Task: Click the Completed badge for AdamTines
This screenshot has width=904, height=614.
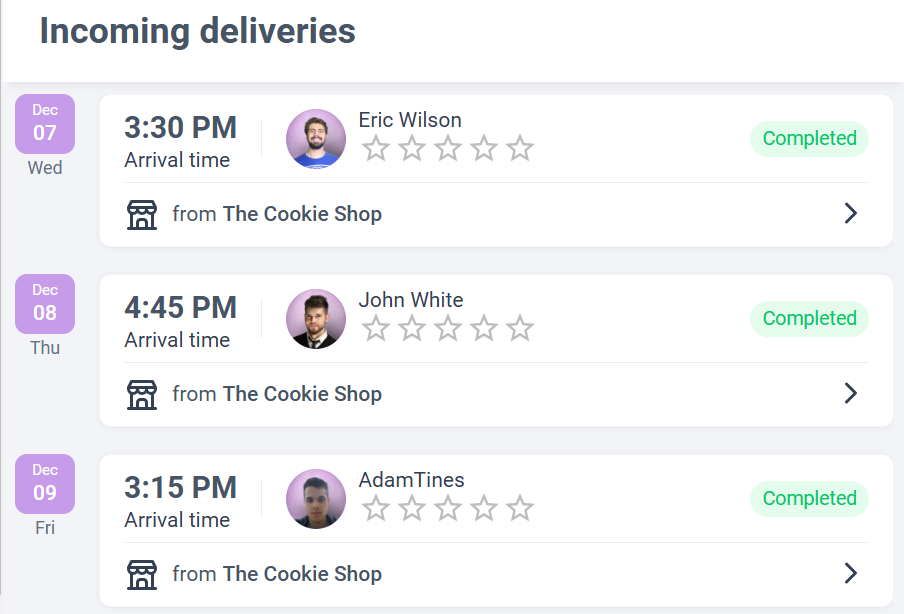Action: (x=809, y=499)
